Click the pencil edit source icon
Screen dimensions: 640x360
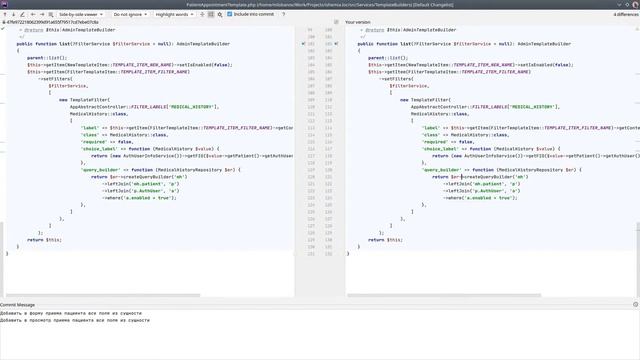22,14
